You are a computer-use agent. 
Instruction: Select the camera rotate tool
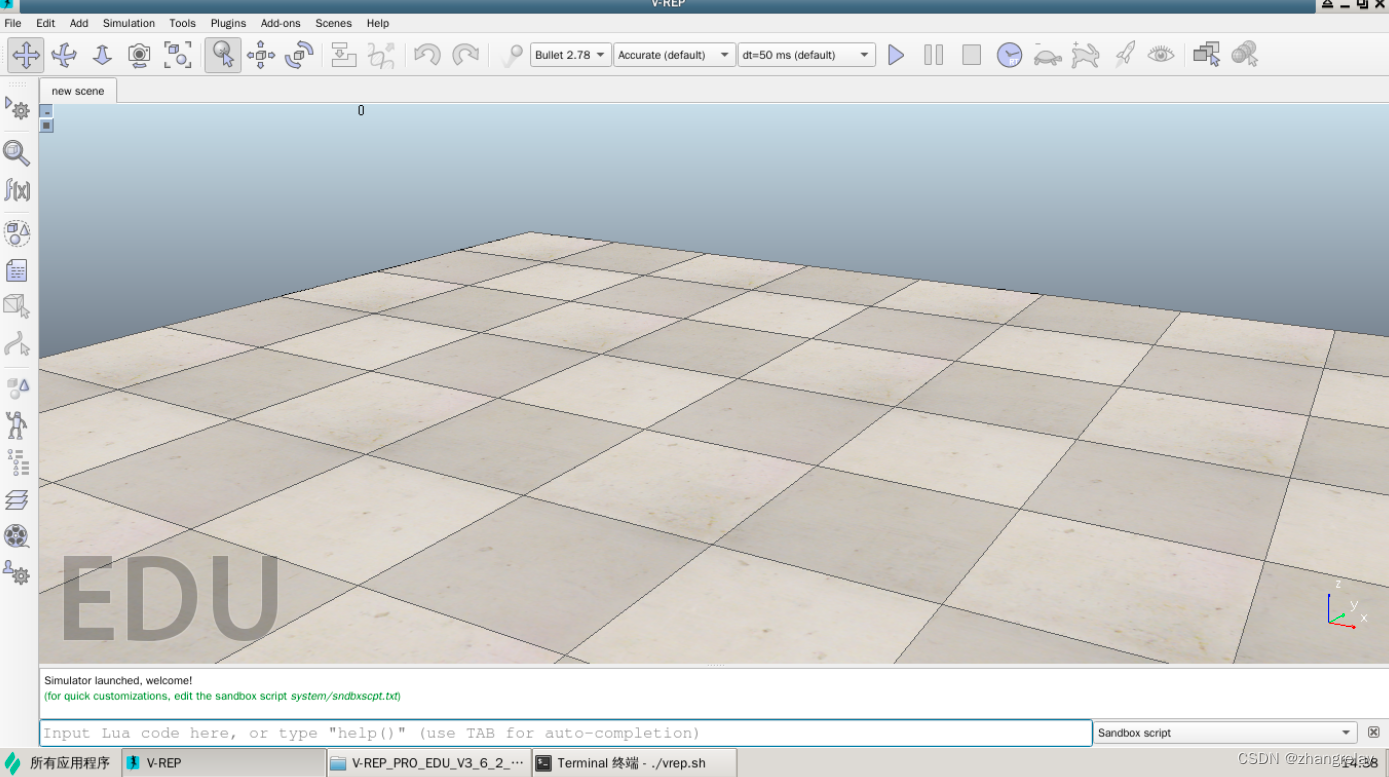(x=64, y=55)
